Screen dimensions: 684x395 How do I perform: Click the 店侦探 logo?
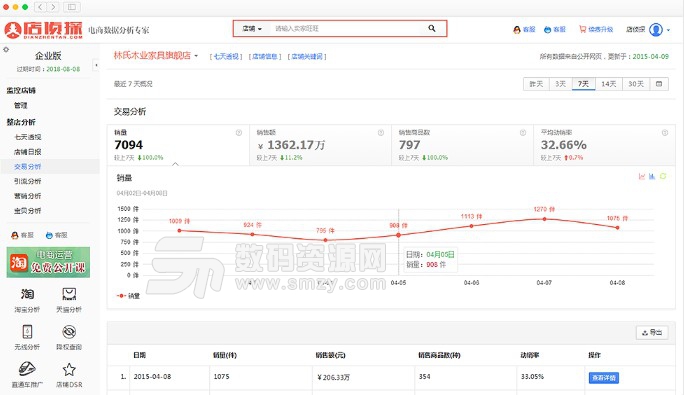pyautogui.click(x=43, y=30)
